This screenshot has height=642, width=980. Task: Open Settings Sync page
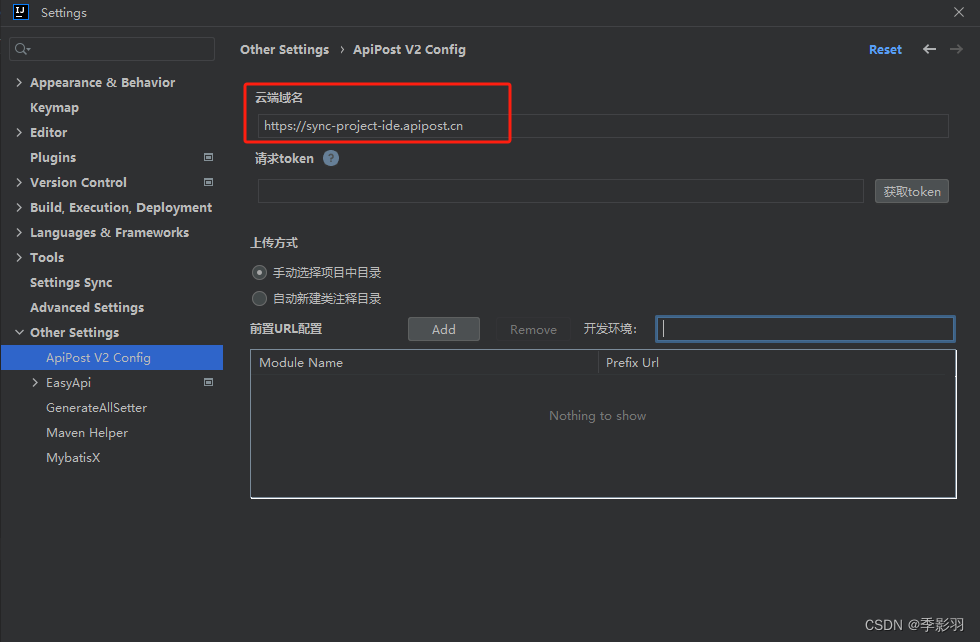71,283
